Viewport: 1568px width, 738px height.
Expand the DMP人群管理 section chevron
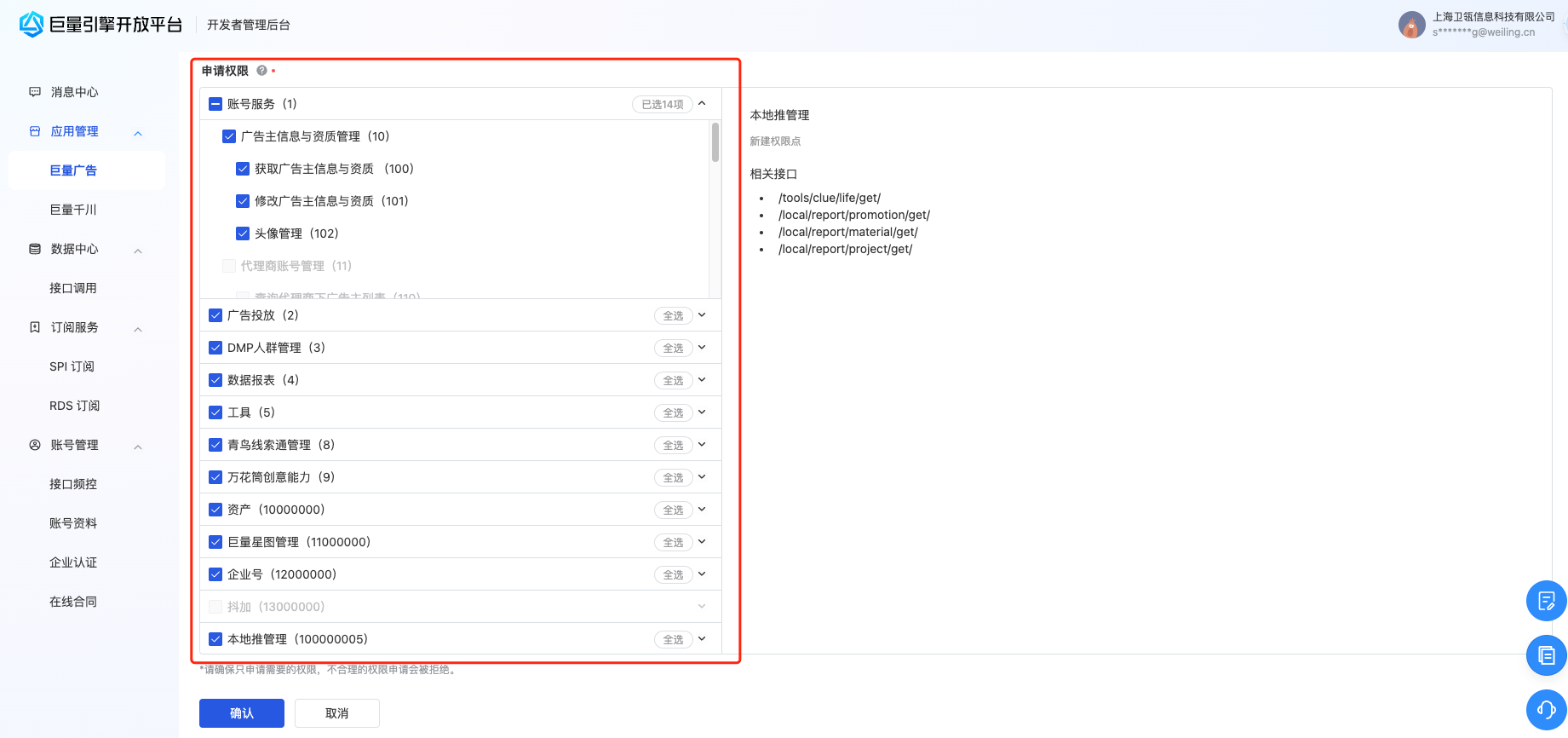pyautogui.click(x=702, y=347)
